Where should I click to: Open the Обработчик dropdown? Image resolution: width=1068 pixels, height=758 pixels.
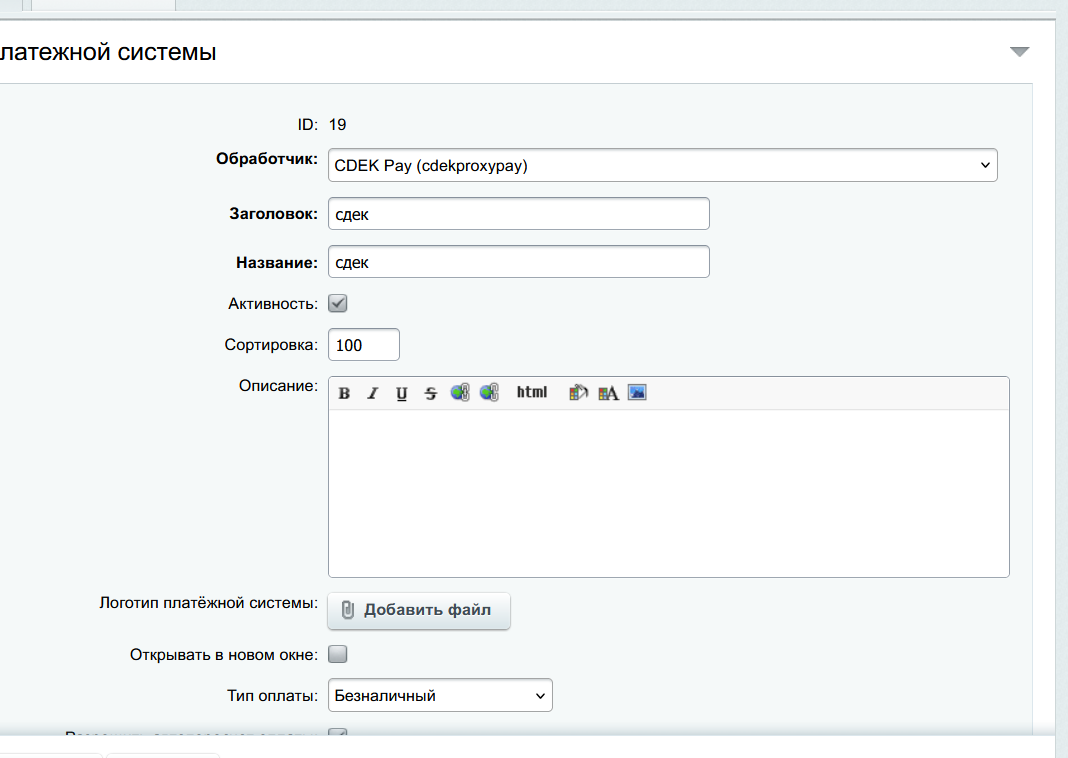662,165
